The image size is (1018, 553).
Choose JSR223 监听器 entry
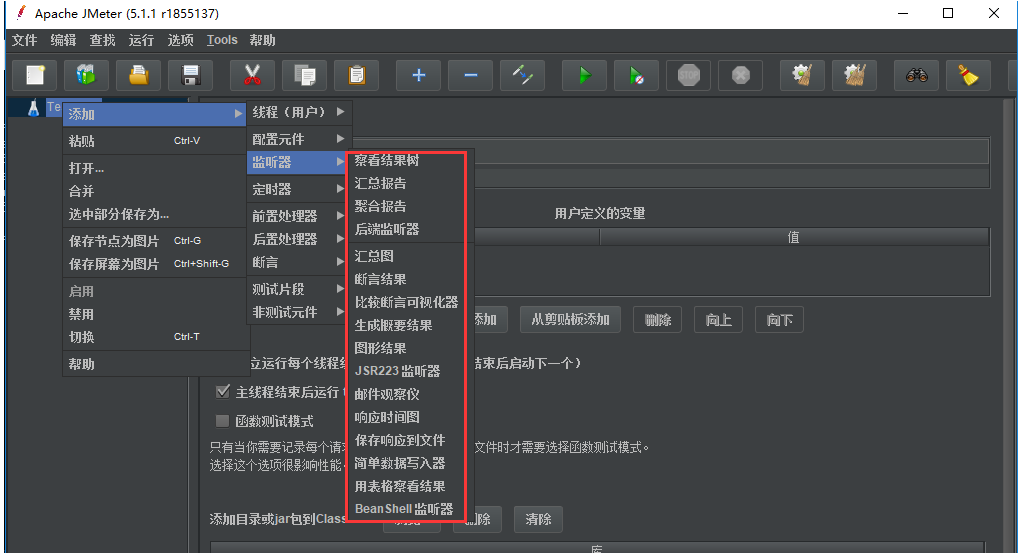coord(407,371)
